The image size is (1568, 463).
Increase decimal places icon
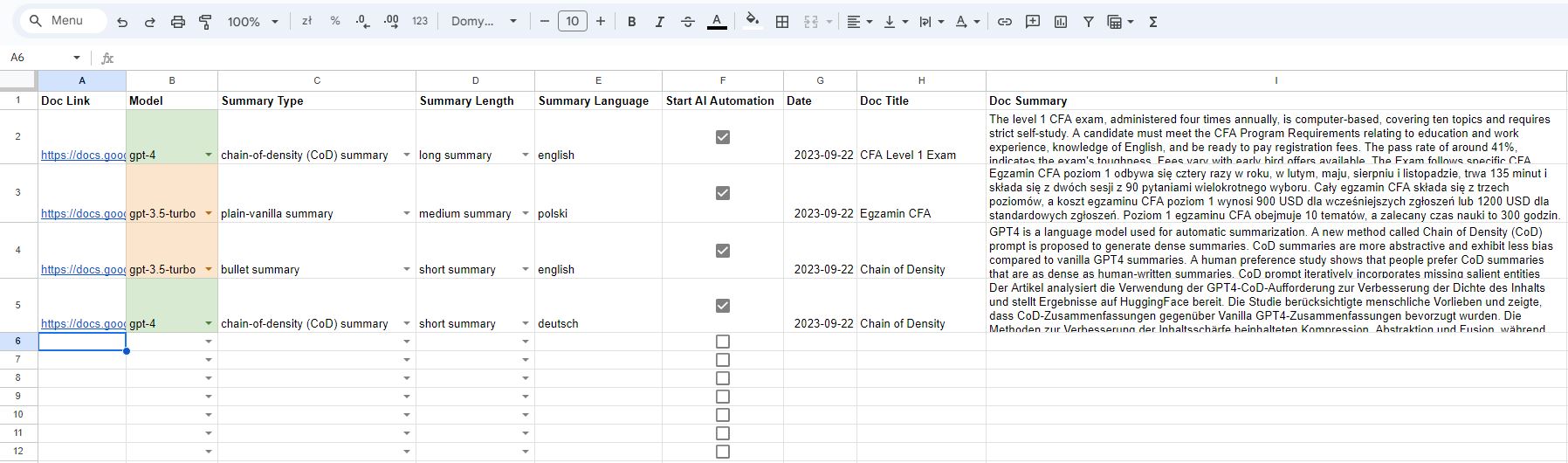point(391,21)
